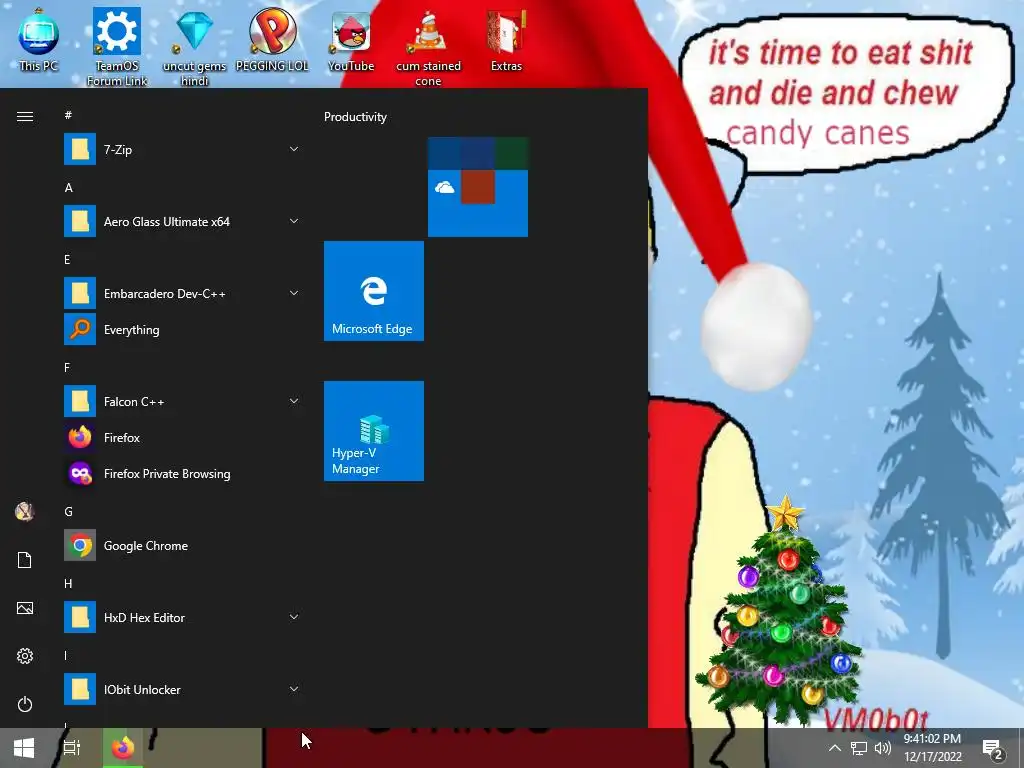Launch Google Chrome from app list

click(x=183, y=545)
